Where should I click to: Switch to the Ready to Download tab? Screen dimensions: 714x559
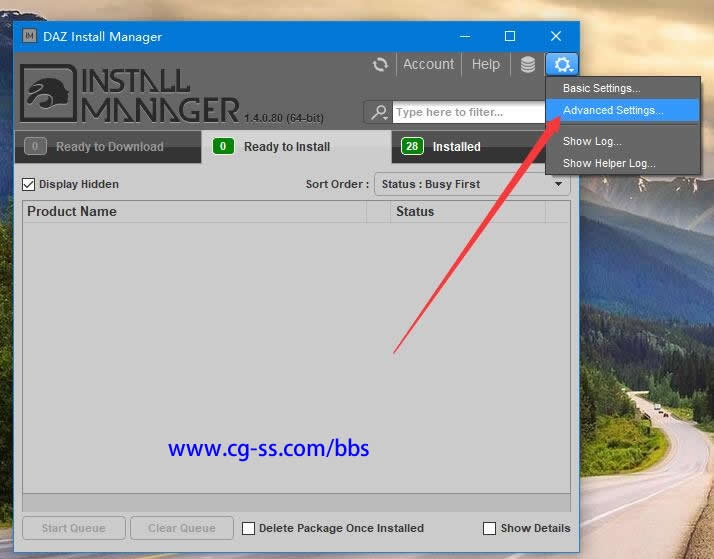[108, 147]
